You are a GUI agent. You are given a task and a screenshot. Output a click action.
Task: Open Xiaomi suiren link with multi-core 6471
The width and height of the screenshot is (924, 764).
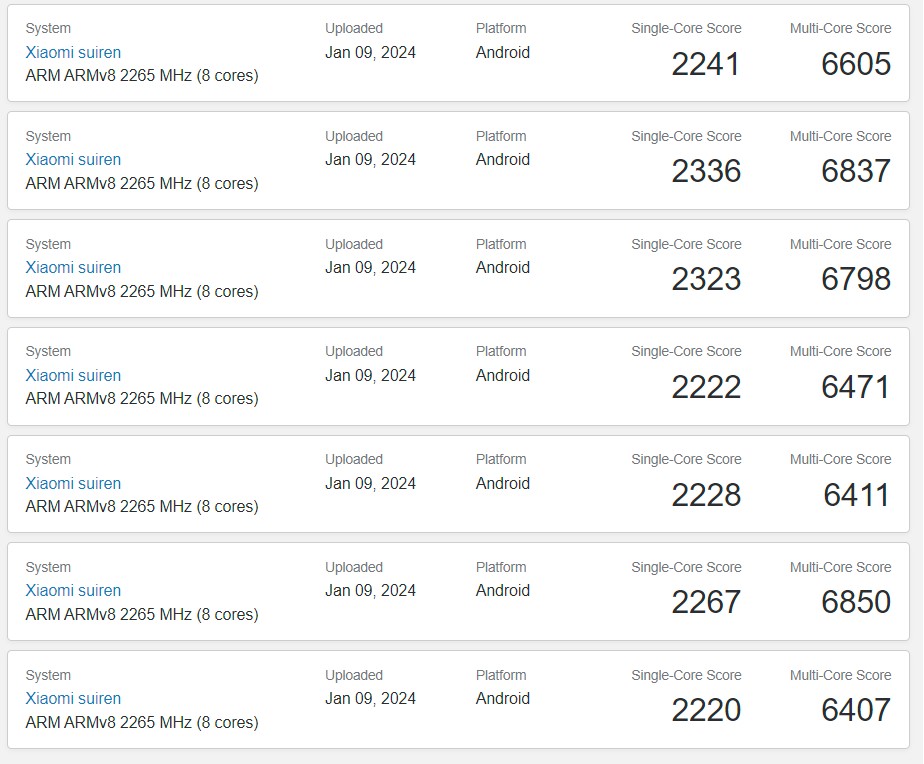[73, 375]
